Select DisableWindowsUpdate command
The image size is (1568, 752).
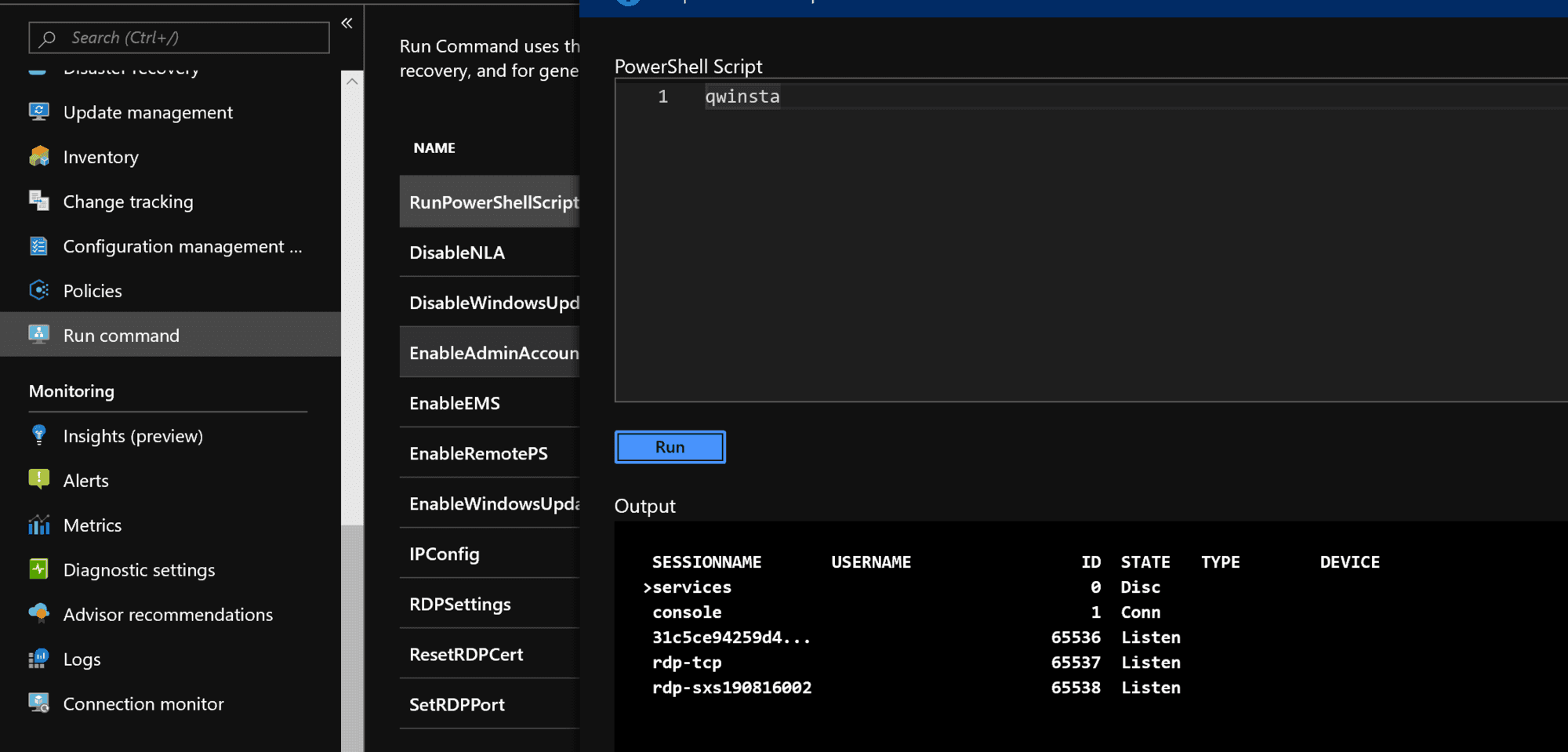[489, 302]
